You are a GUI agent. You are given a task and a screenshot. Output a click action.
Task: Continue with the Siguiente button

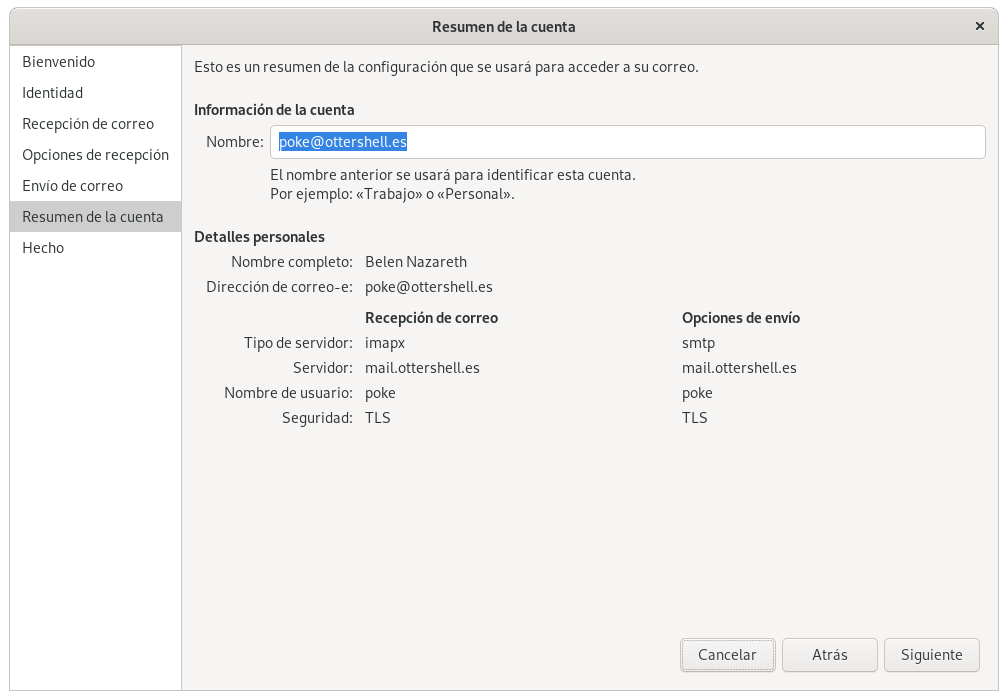931,655
